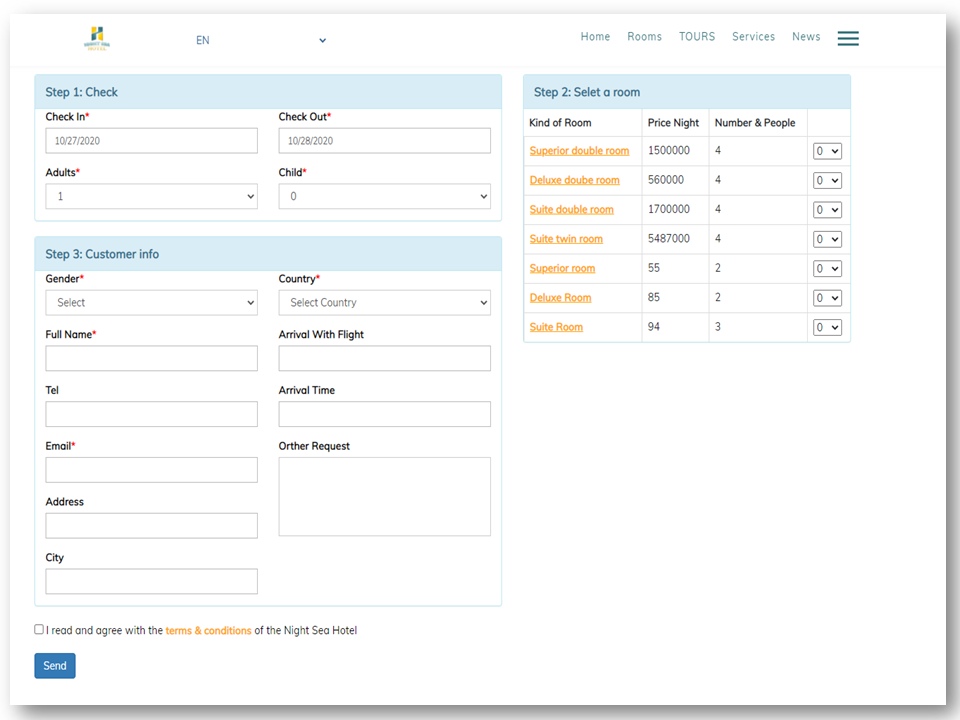Open the TOURS menu item
The width and height of the screenshot is (960, 720).
pos(697,37)
